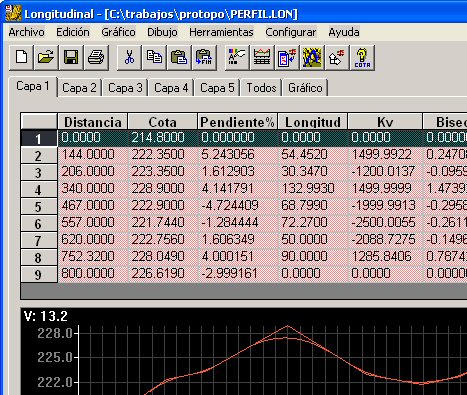
Task: Switch to the Capa 3 tab
Action: 125,88
